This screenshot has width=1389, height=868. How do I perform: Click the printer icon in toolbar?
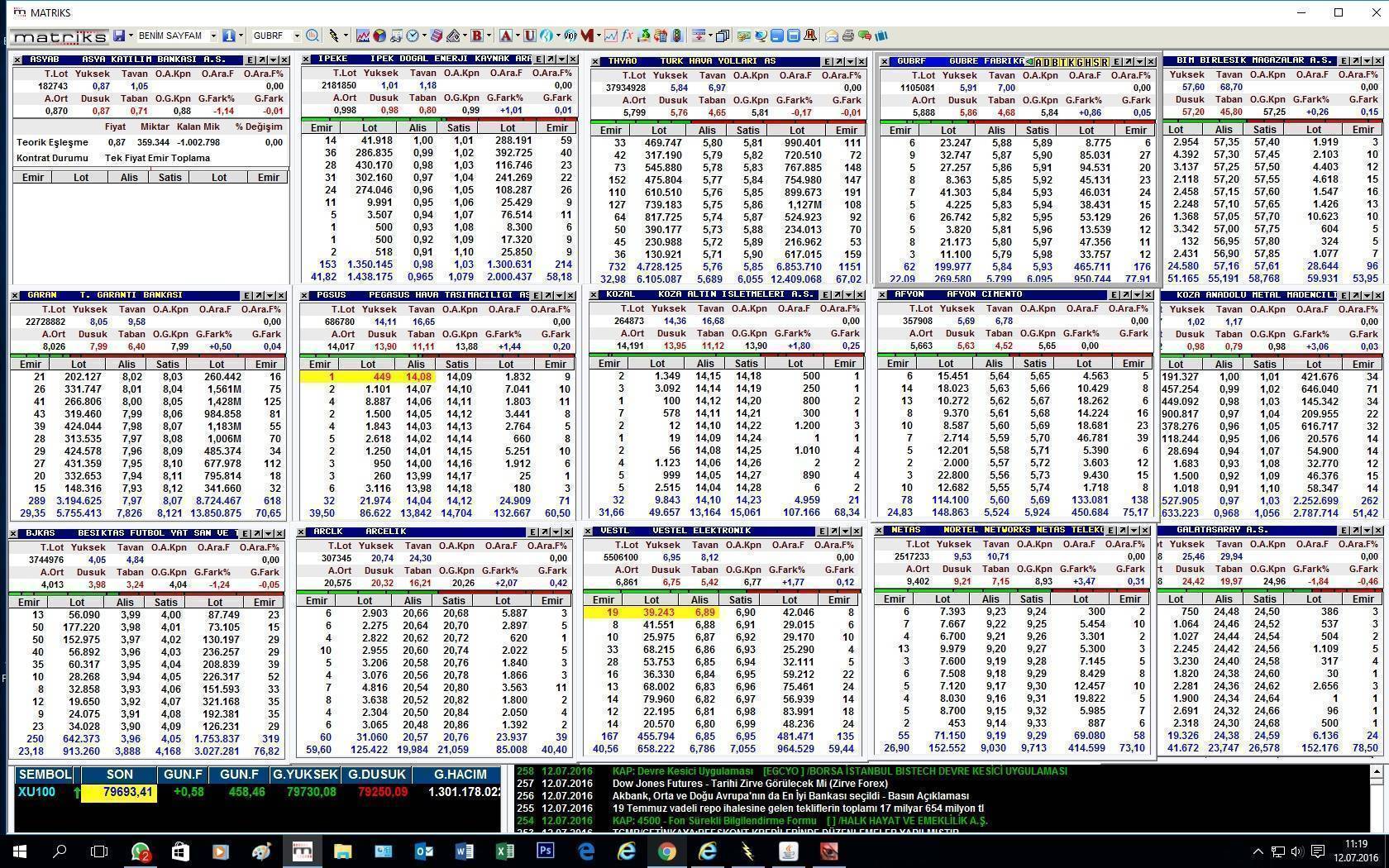[847, 36]
